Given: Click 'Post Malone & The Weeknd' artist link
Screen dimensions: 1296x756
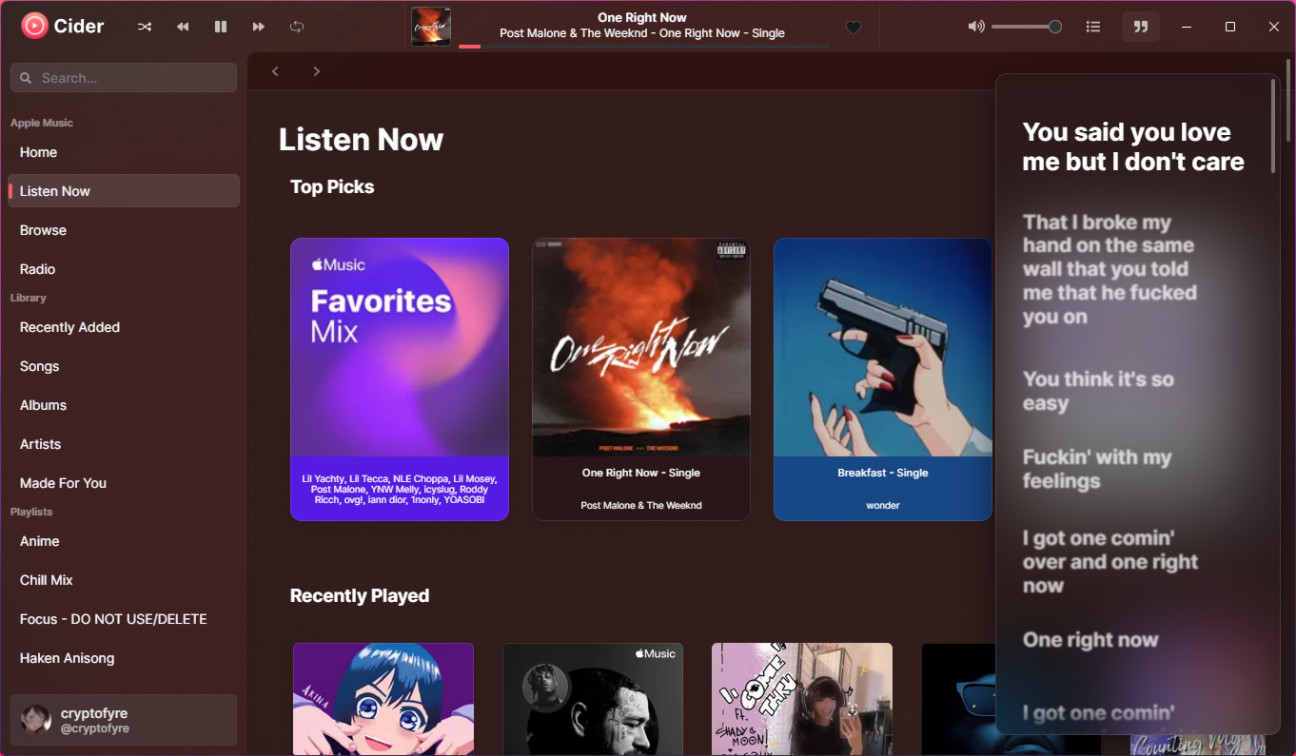Looking at the screenshot, I should pyautogui.click(x=641, y=505).
